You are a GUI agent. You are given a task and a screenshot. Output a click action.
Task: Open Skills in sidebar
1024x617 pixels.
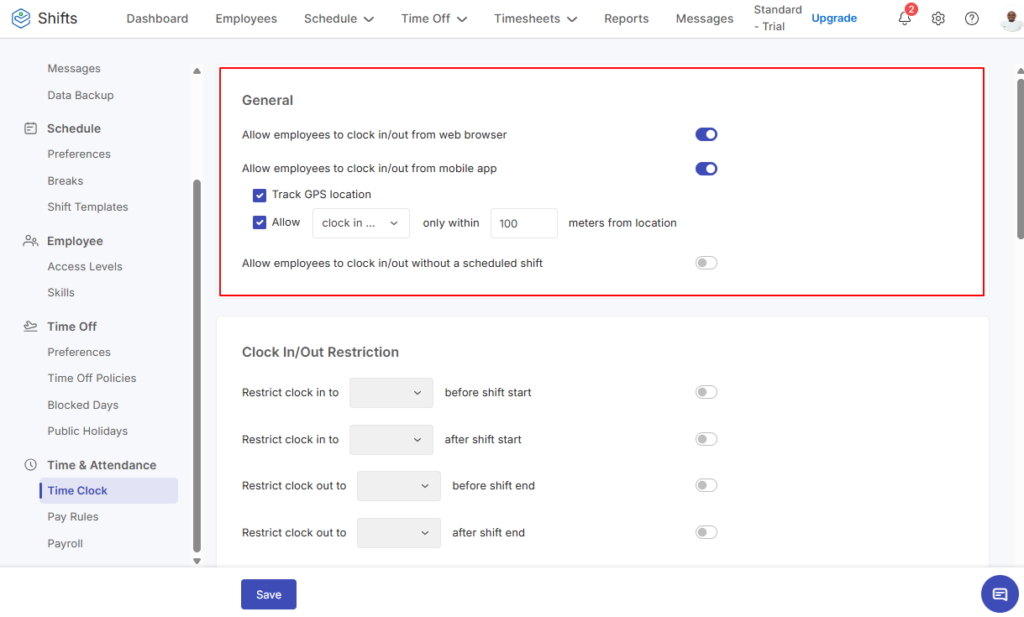tap(61, 293)
